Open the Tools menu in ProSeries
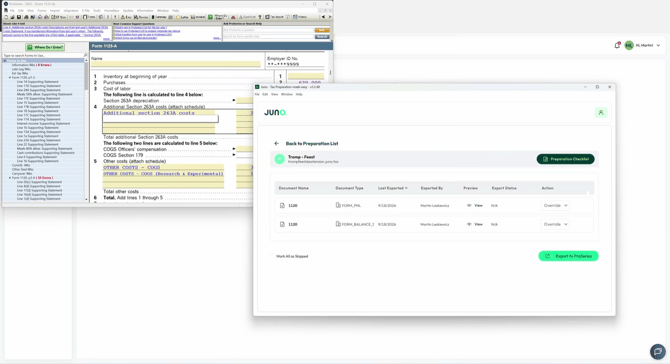This screenshot has height=364, width=670. tap(97, 11)
